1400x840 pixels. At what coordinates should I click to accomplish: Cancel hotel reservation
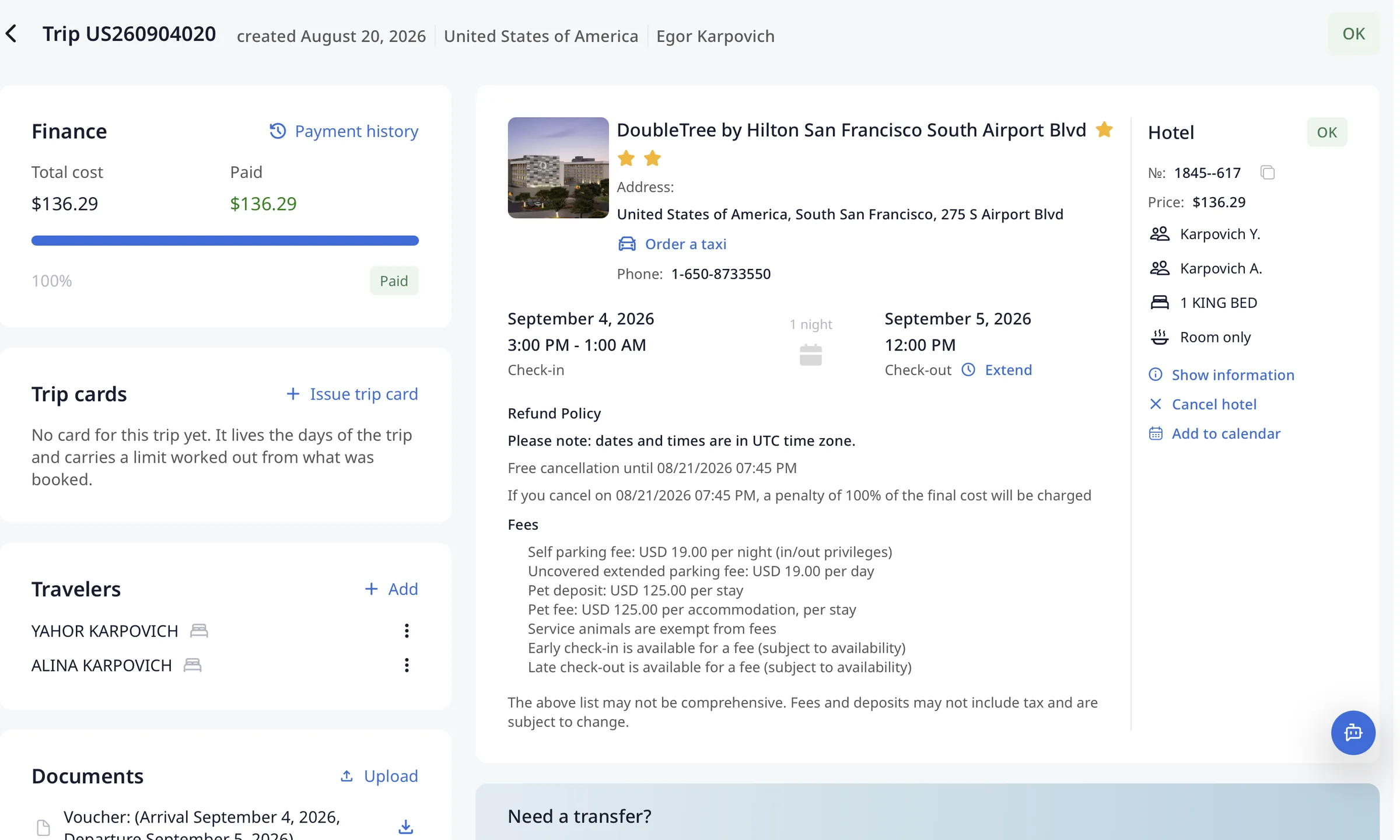(x=1203, y=404)
